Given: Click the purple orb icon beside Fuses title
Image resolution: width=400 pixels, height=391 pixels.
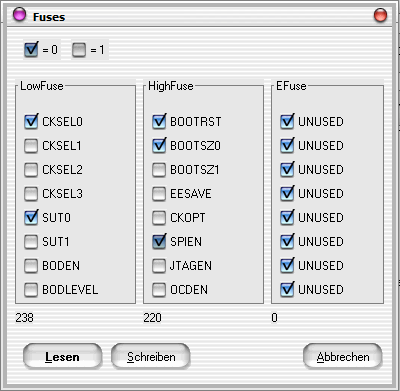Looking at the screenshot, I should pos(19,14).
